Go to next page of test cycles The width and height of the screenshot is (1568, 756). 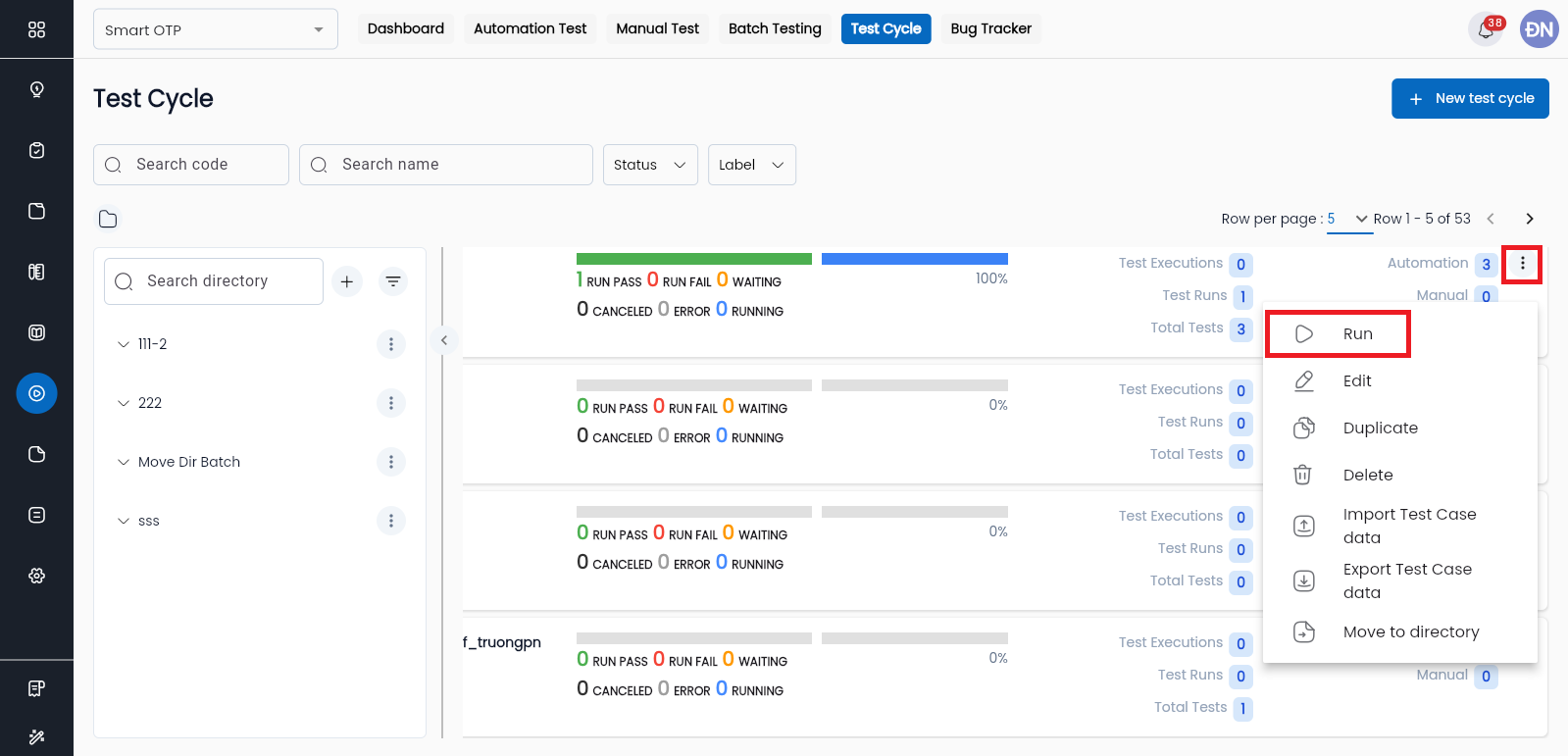(x=1529, y=219)
